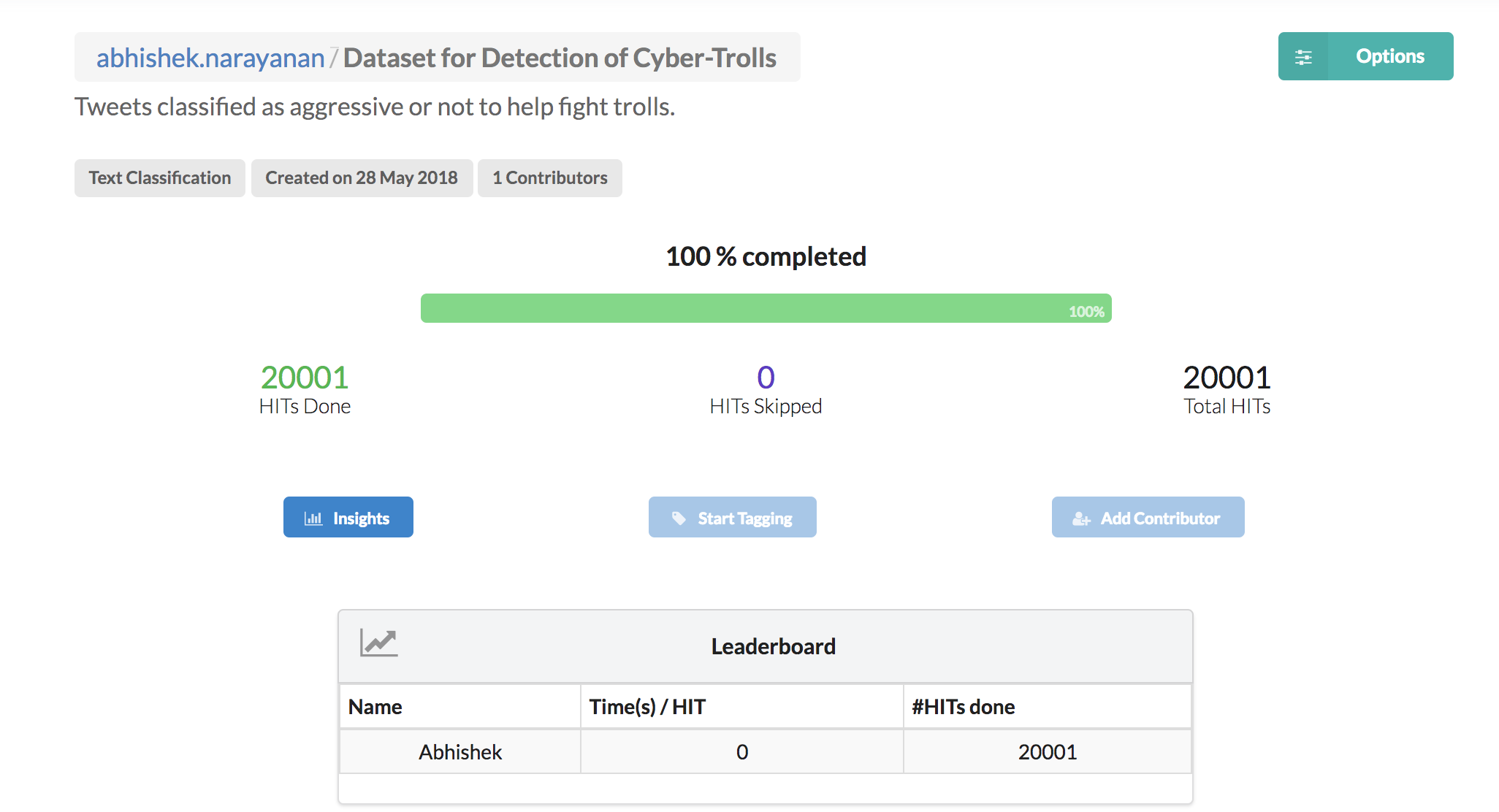
Task: View the 1 Contributors badge
Action: 549,177
